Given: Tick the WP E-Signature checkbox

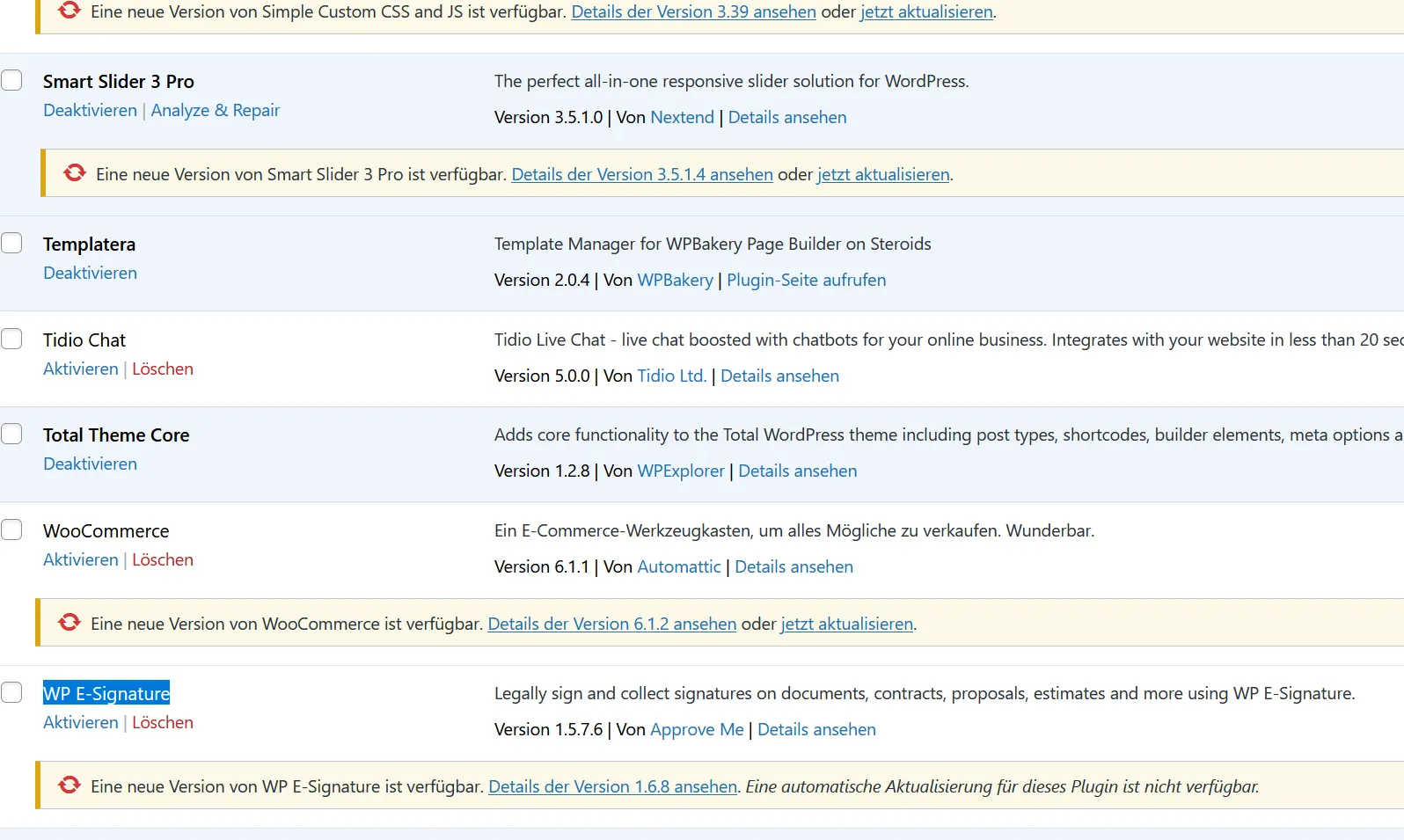Looking at the screenshot, I should pos(11,692).
